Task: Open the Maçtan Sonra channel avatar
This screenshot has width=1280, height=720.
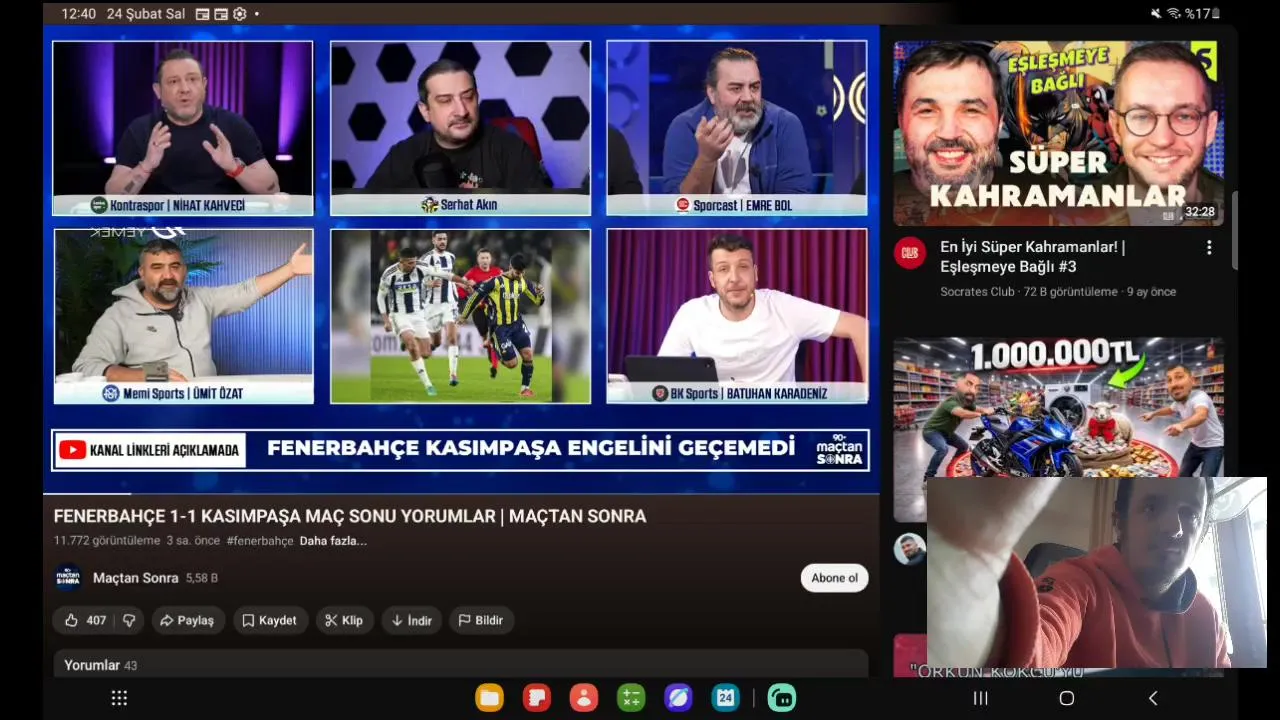Action: [x=68, y=578]
